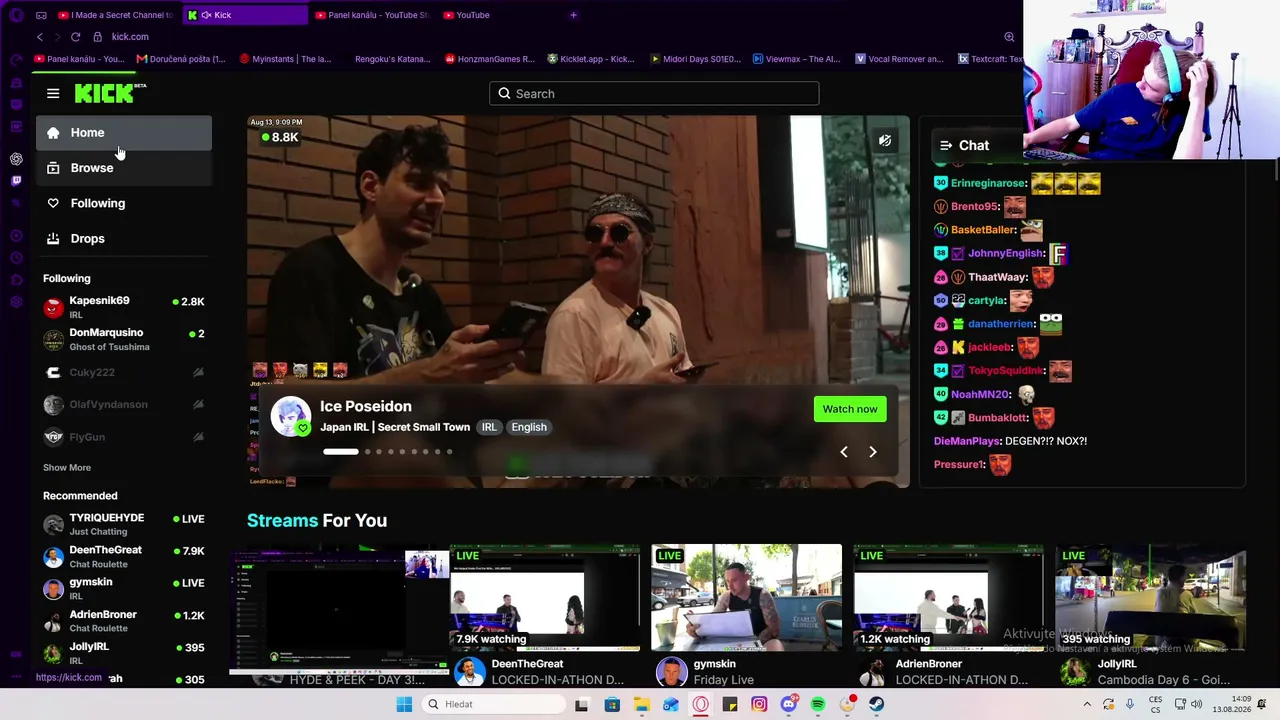Open Kapesnik69's channel in Following list
1280x720 pixels.
coord(124,307)
